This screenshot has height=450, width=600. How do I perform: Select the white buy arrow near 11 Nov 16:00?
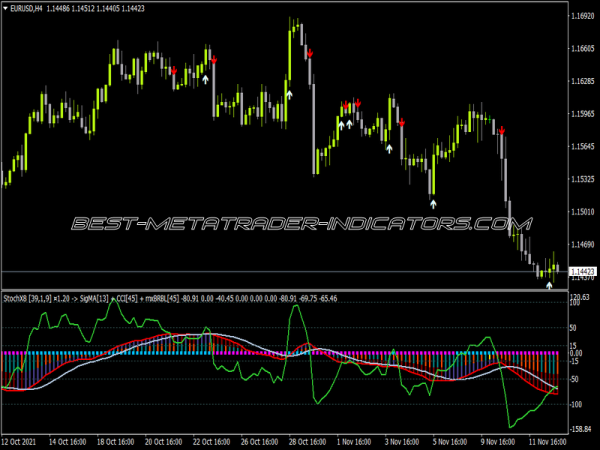click(x=549, y=285)
